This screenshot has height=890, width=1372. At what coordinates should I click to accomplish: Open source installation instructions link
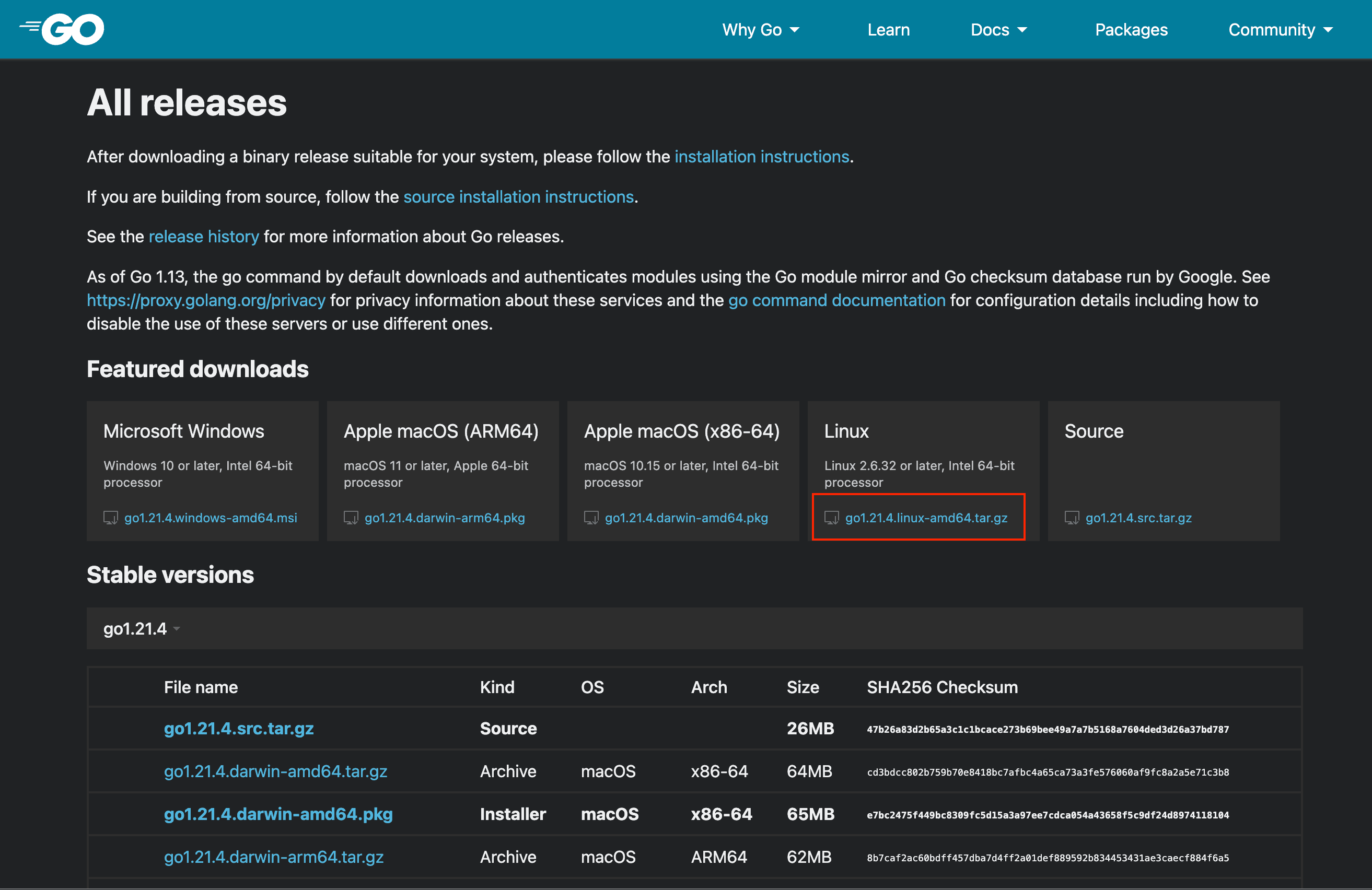[518, 196]
